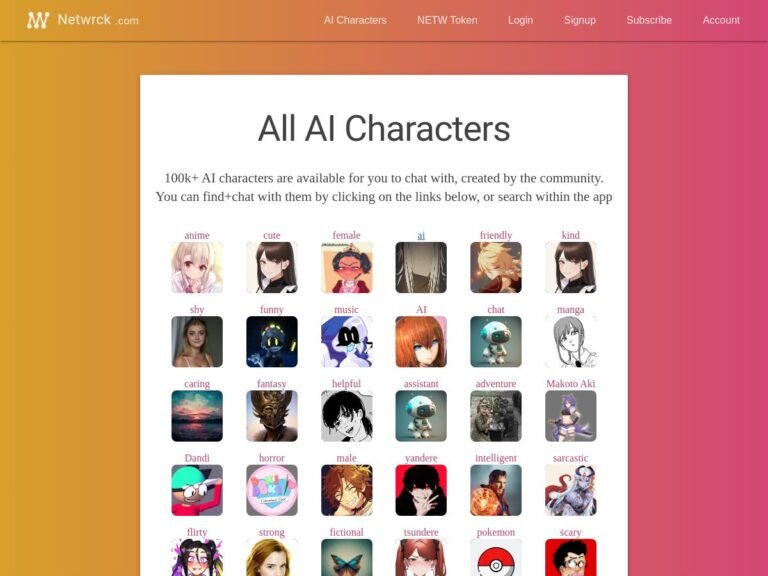Open the horror pink logo avatar
This screenshot has height=576, width=768.
pyautogui.click(x=272, y=490)
